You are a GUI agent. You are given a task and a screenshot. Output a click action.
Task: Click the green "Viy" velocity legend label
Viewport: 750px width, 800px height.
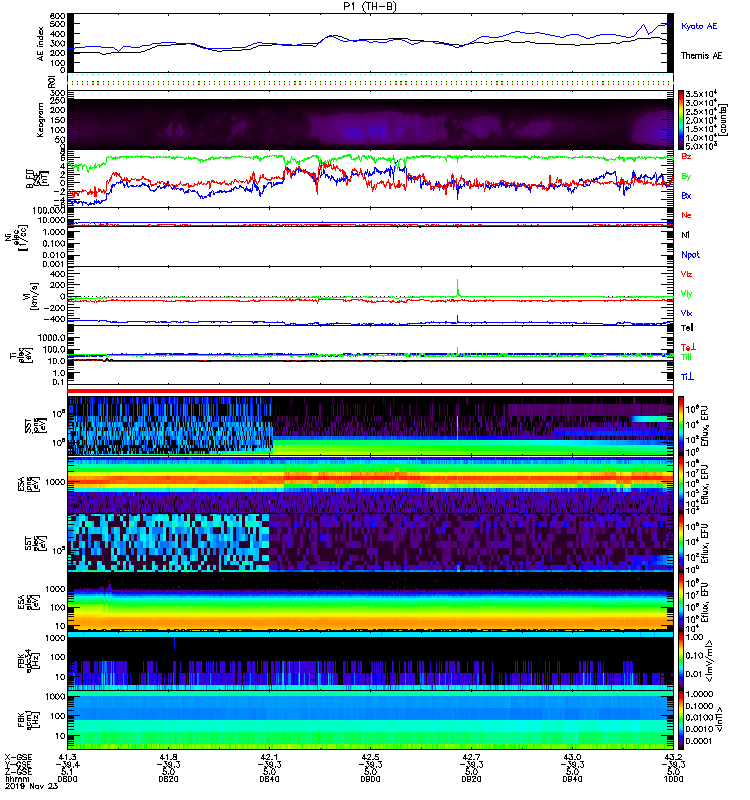[686, 294]
